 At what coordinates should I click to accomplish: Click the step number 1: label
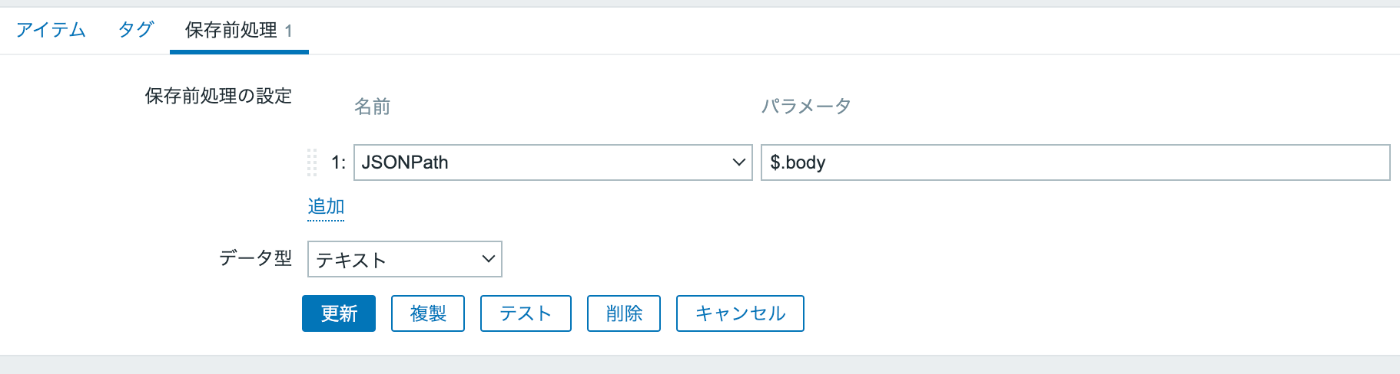pos(338,162)
